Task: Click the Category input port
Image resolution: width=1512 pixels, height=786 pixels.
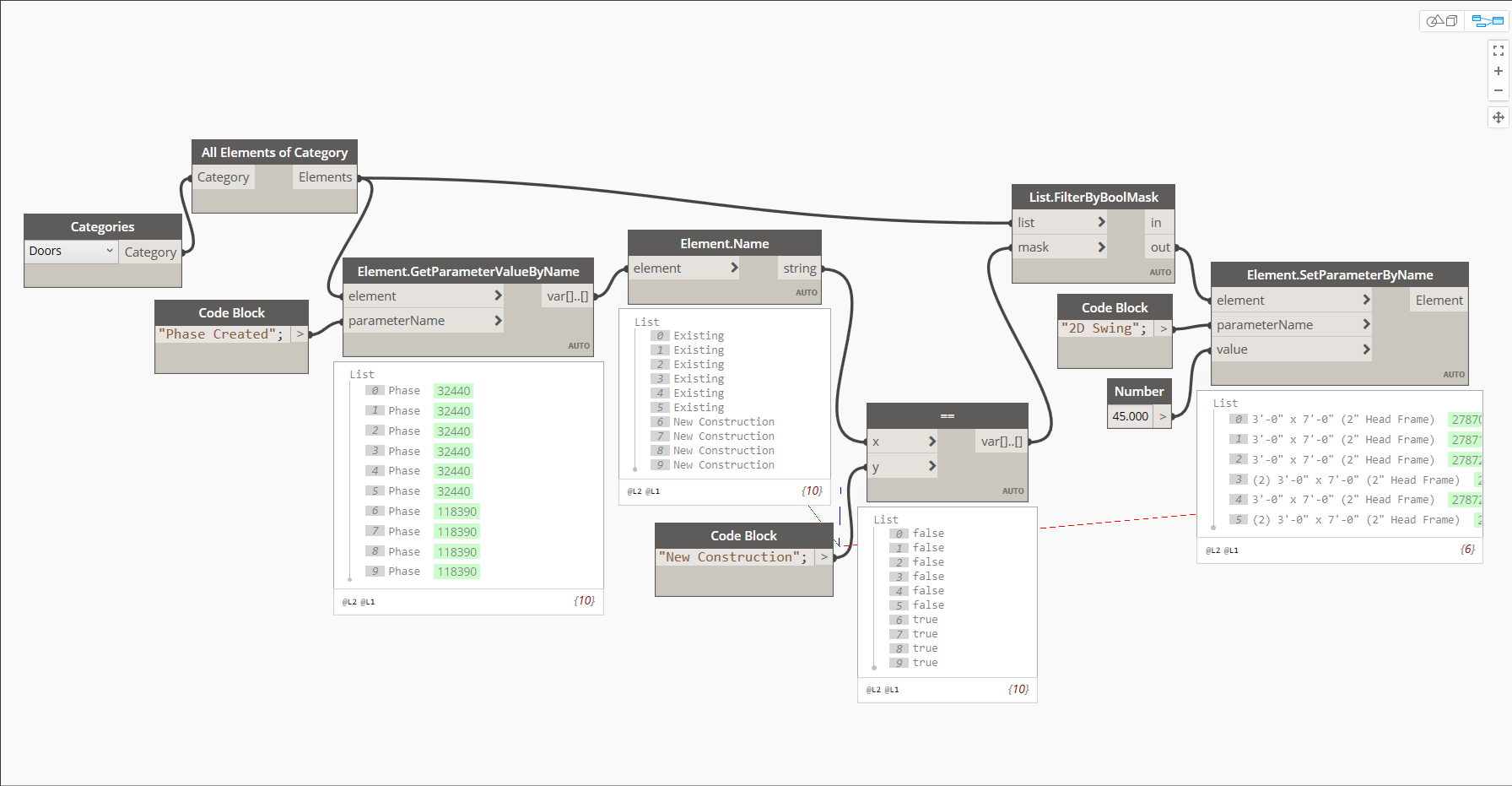Action: pyautogui.click(x=224, y=177)
